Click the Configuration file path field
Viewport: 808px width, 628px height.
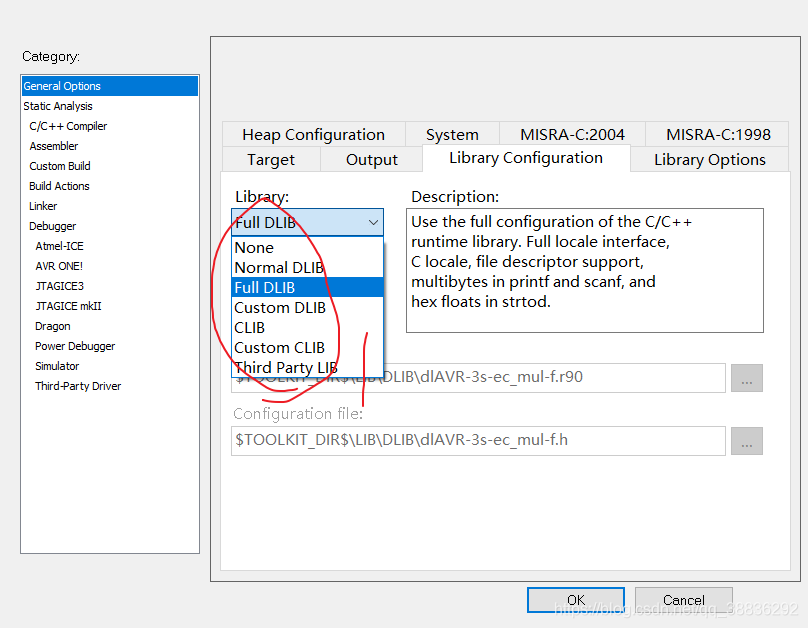[x=478, y=440]
